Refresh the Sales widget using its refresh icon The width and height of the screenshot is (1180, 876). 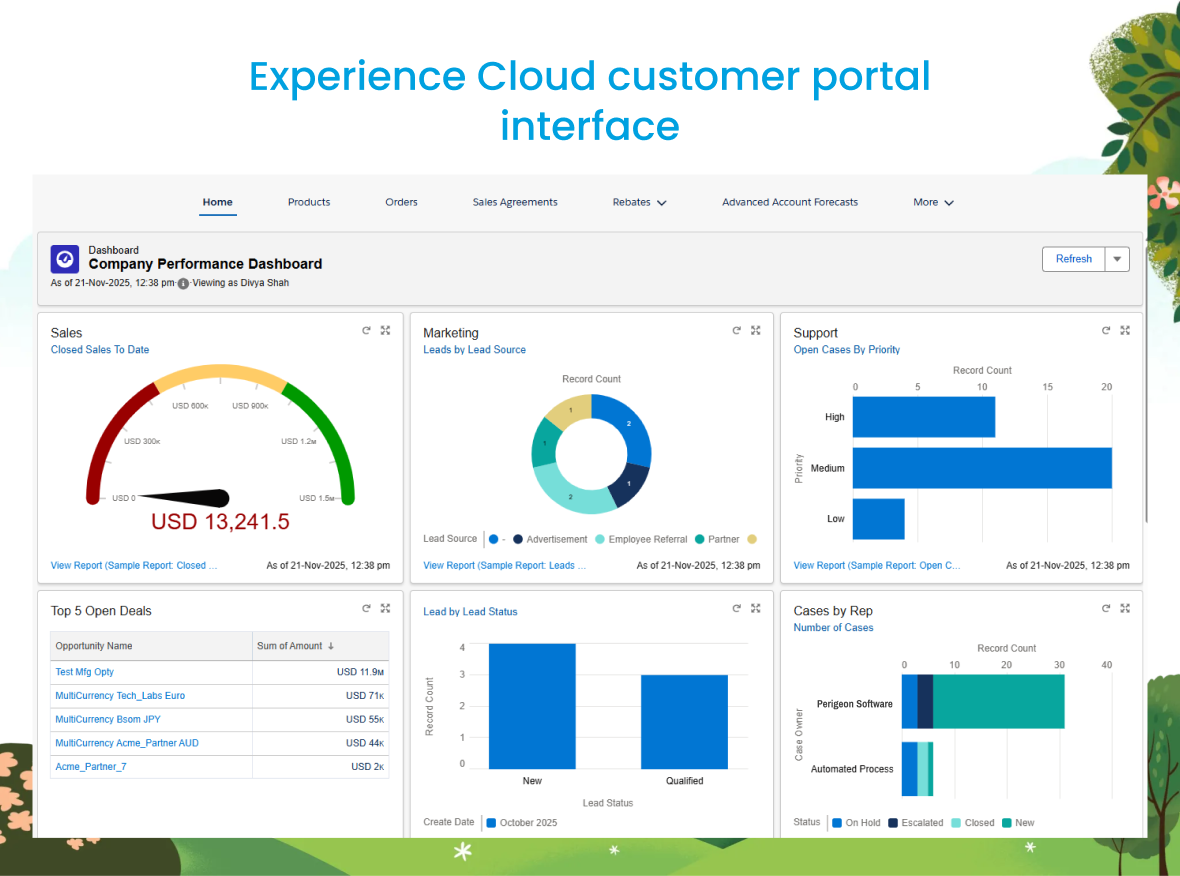tap(367, 330)
